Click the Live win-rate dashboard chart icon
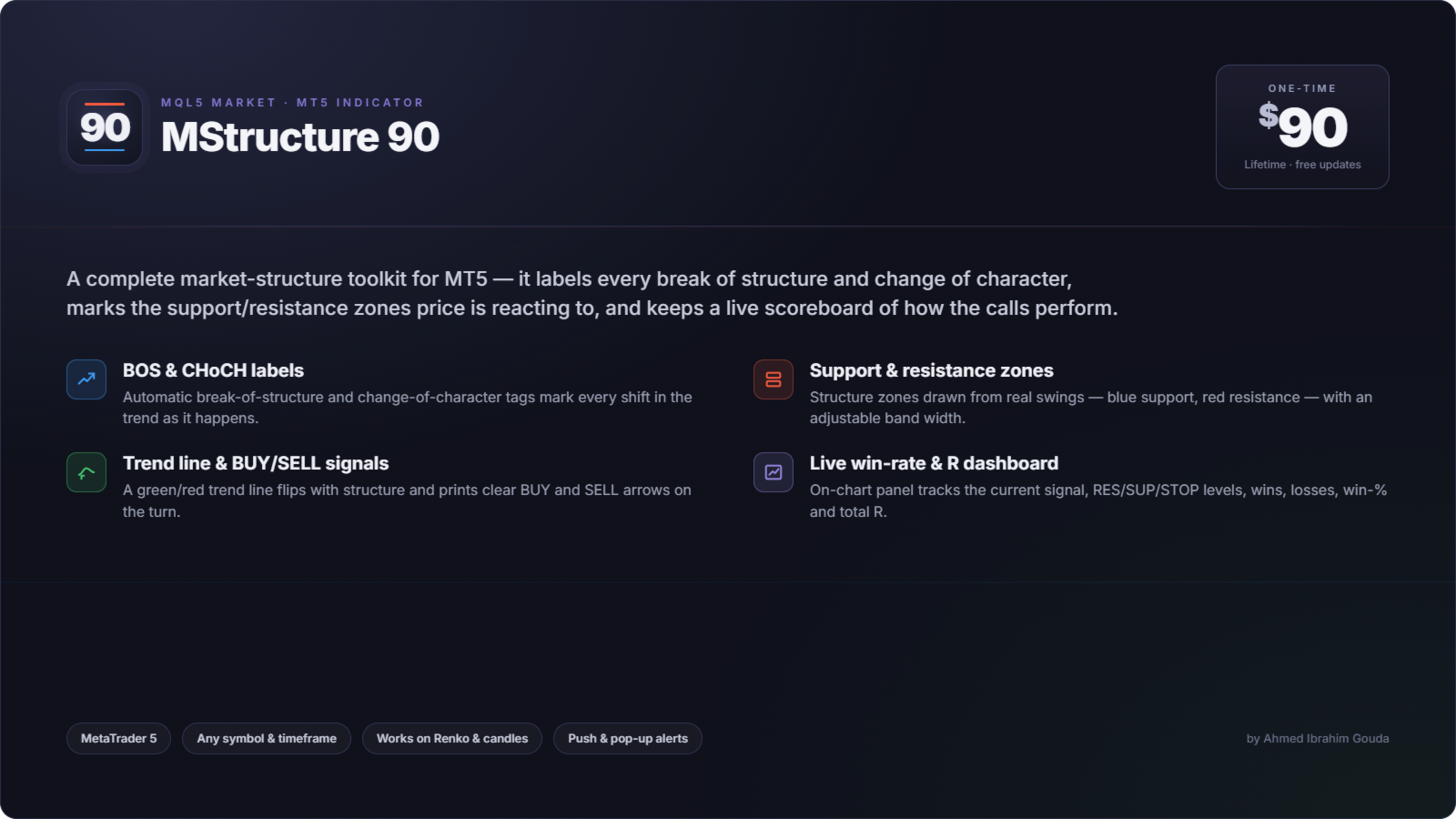The height and width of the screenshot is (819, 1456). pyautogui.click(x=773, y=472)
